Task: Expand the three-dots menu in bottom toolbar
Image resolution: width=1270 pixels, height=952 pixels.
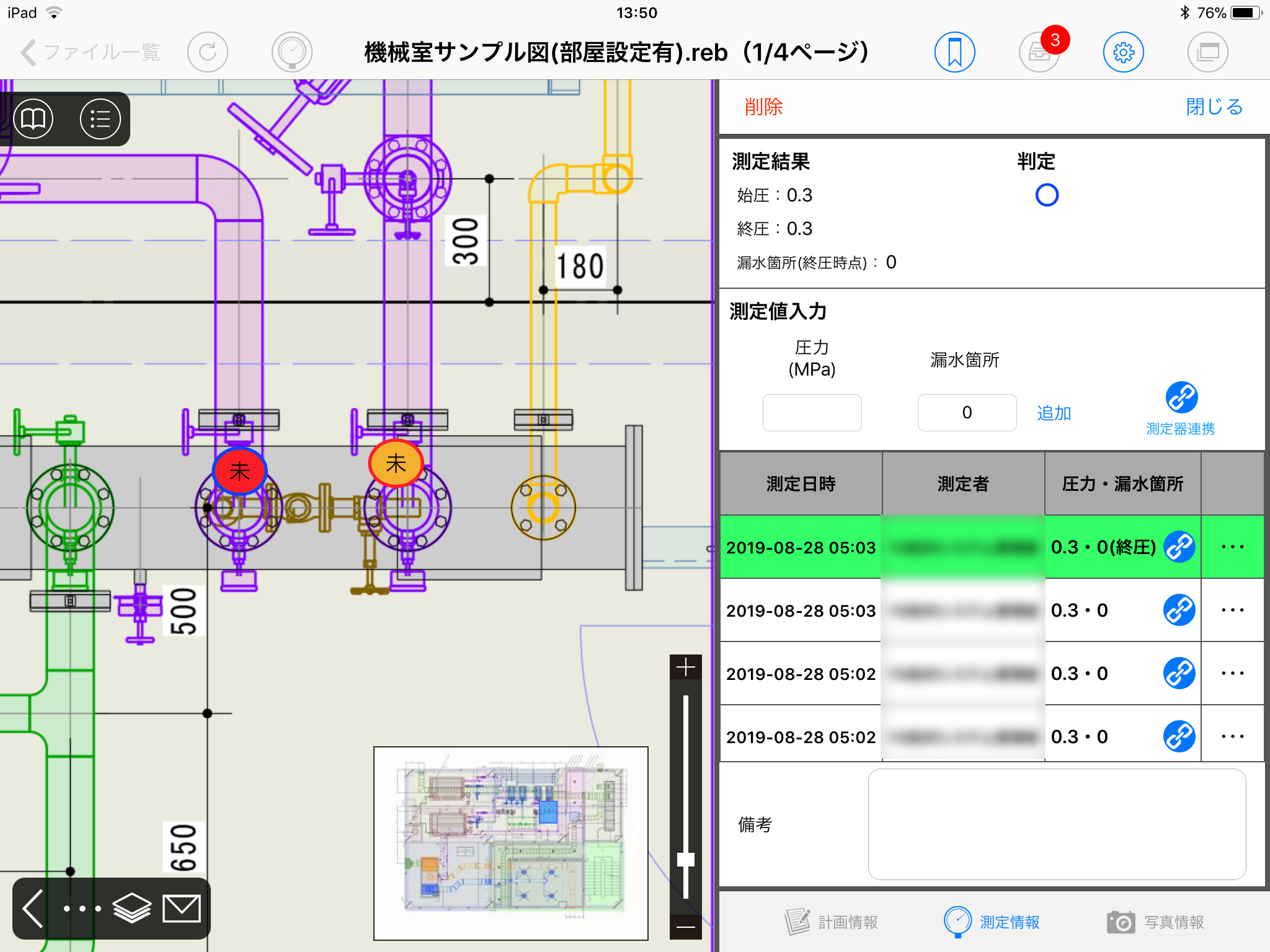Action: coord(82,909)
